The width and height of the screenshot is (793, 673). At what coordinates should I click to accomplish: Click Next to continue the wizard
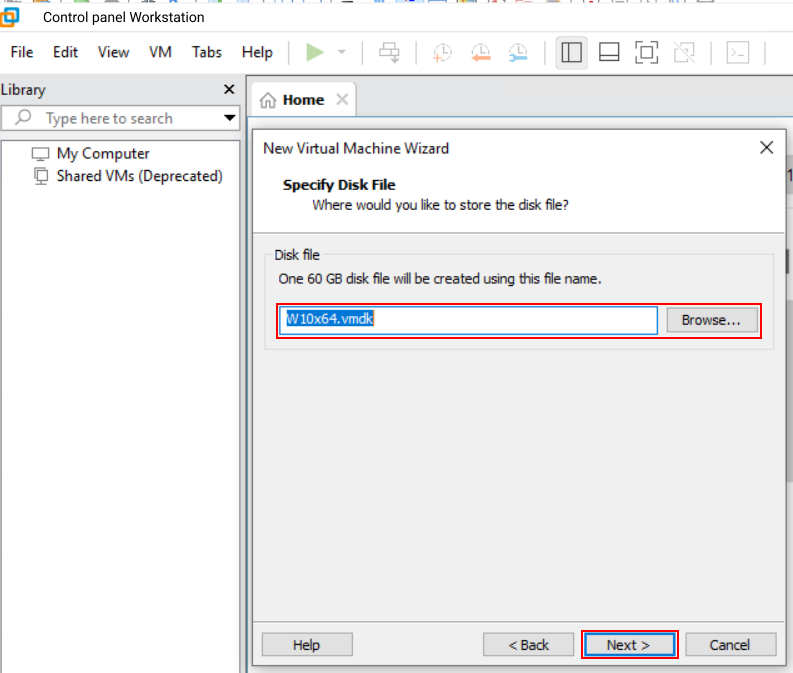click(629, 645)
